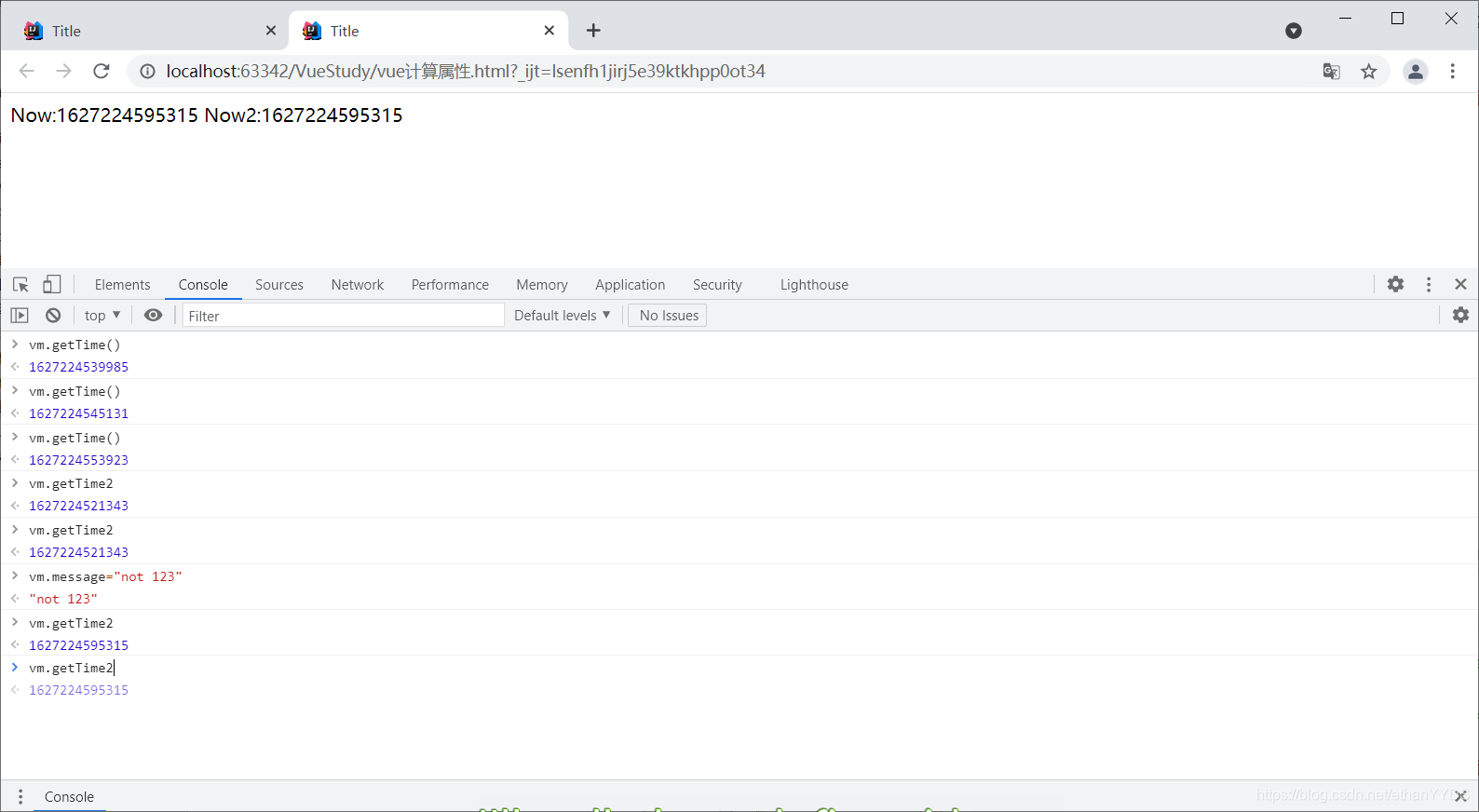Open the Performance panel
Screen dimensions: 1479x812
[450, 285]
